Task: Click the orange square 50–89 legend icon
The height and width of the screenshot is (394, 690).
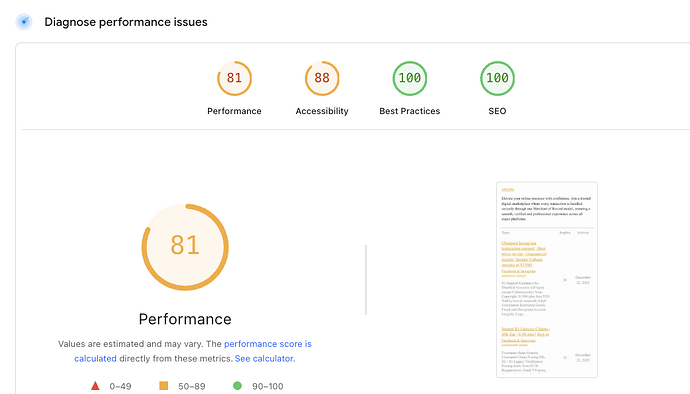Action: point(163,386)
